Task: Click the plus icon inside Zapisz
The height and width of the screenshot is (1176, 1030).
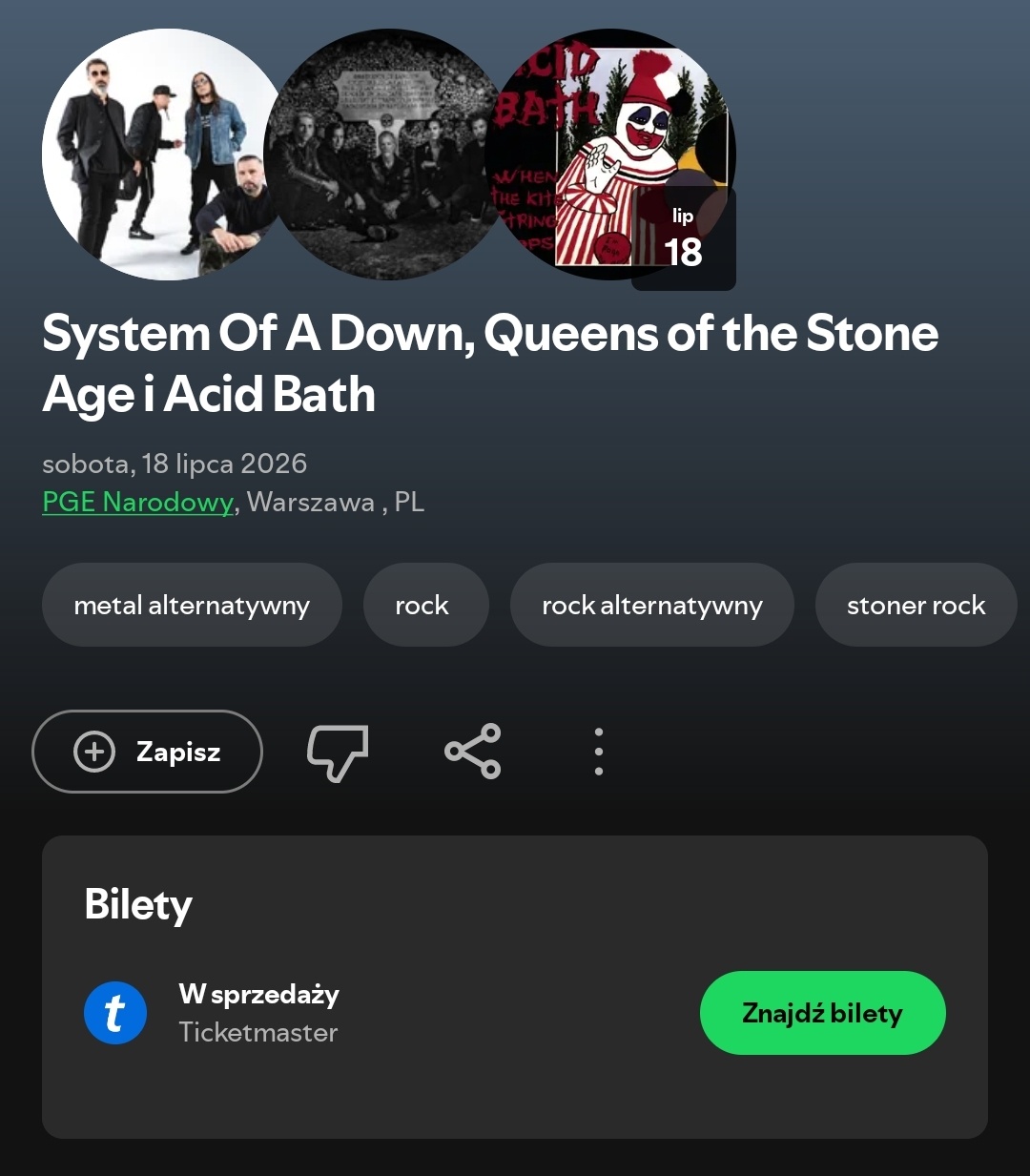Action: 94,752
